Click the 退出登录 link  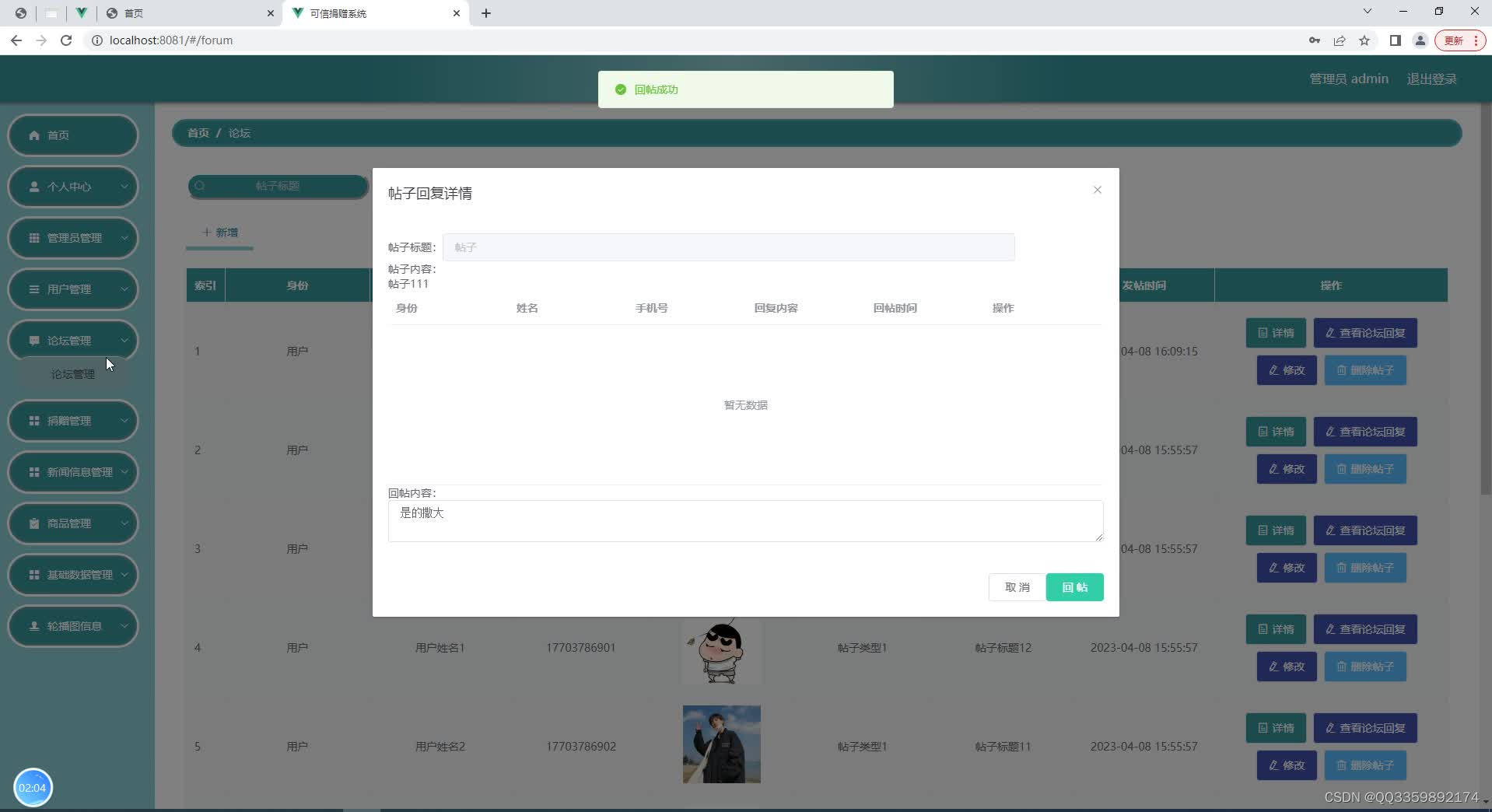pos(1431,79)
